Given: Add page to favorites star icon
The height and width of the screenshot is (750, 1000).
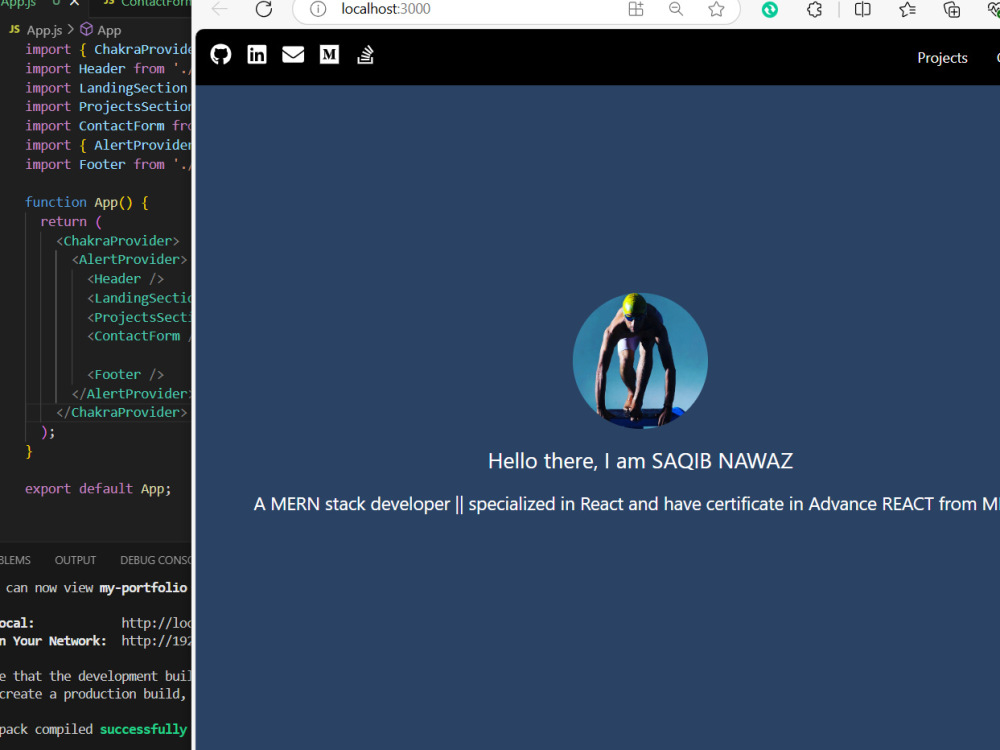Looking at the screenshot, I should [x=716, y=9].
